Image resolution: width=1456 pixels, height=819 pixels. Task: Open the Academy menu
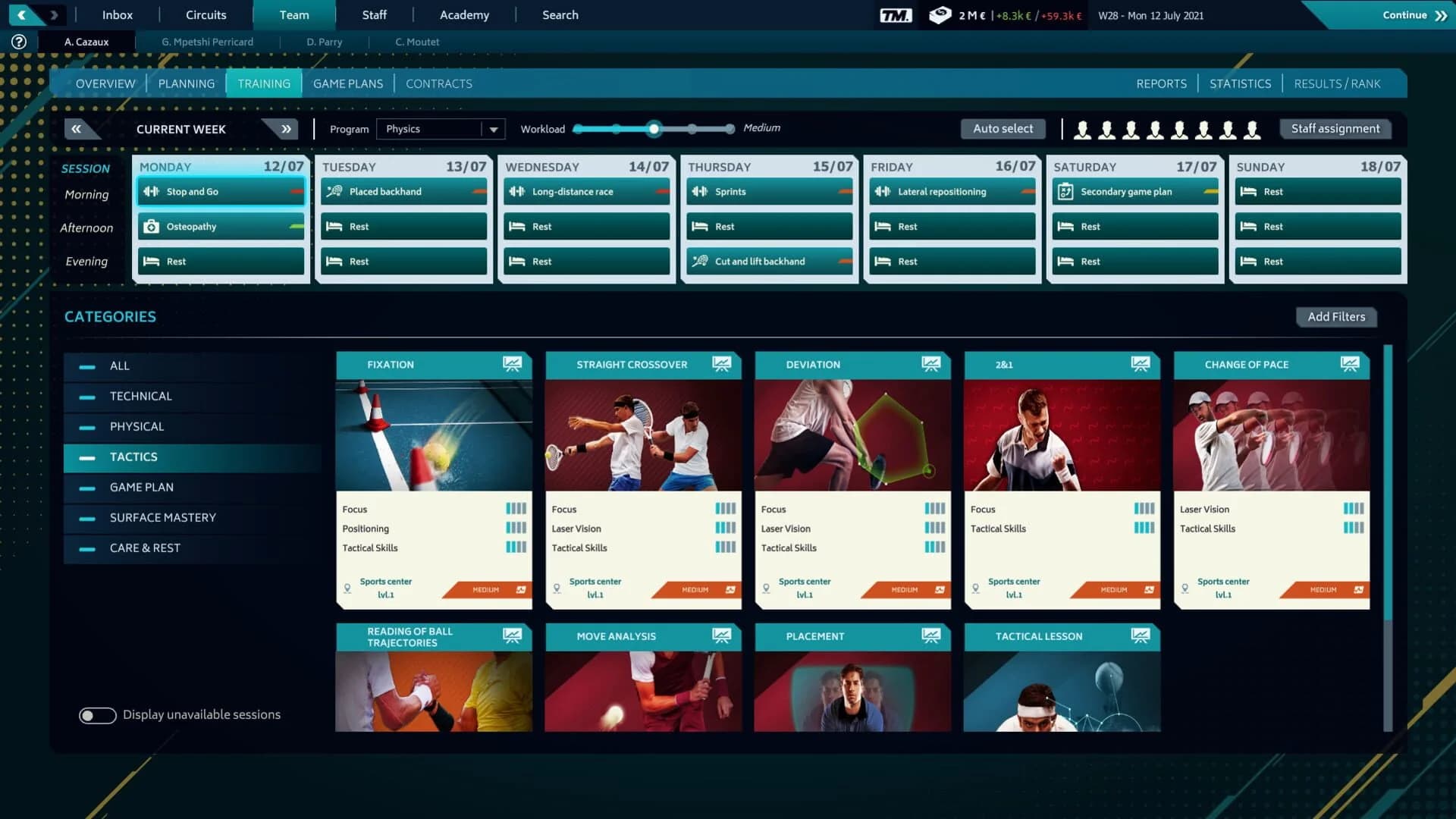point(464,14)
